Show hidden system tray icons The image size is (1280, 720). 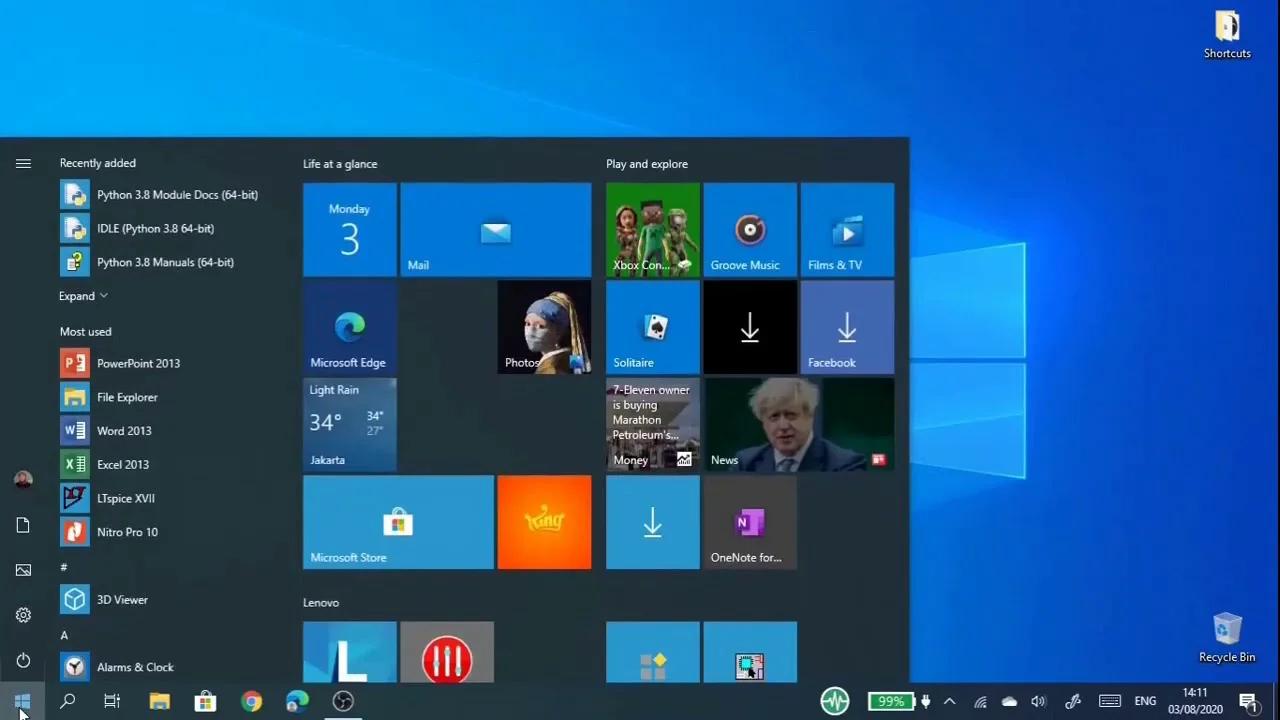click(949, 702)
